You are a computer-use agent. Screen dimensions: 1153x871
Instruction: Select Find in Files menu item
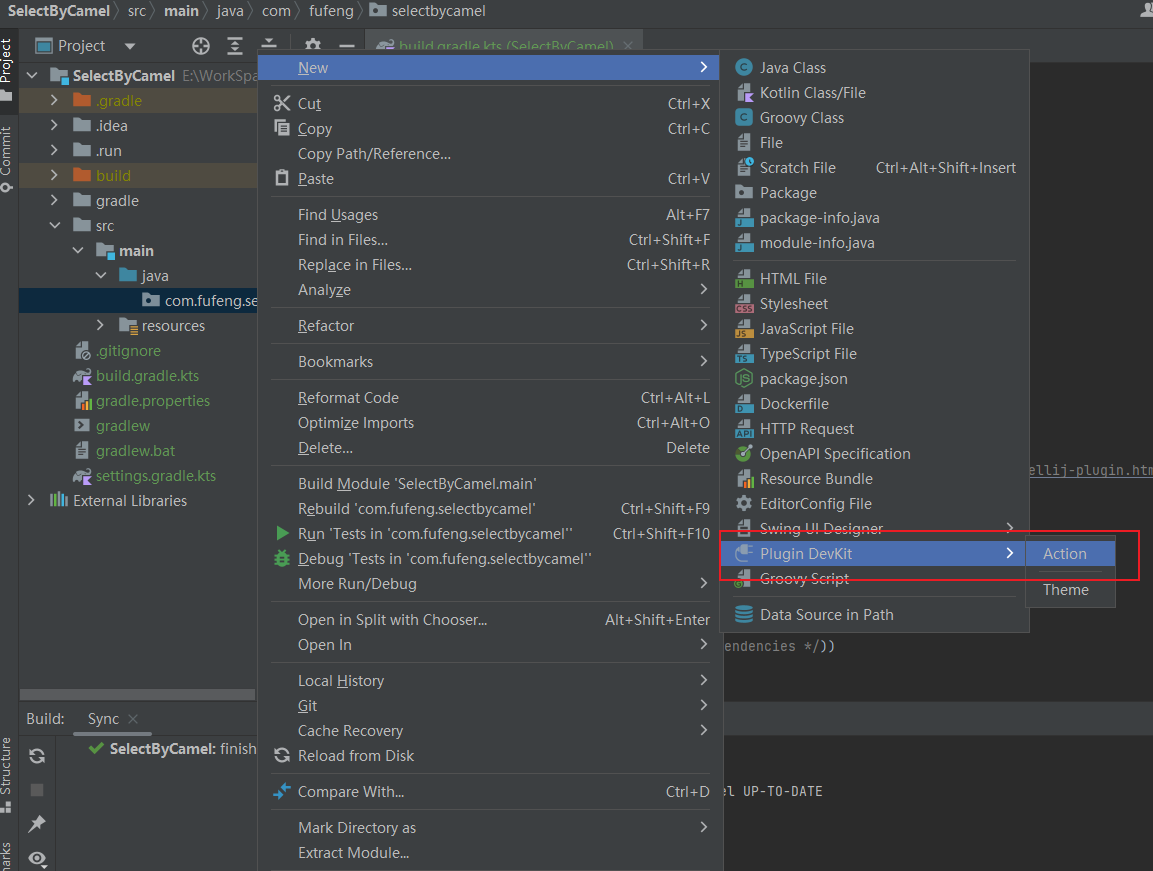490,240
